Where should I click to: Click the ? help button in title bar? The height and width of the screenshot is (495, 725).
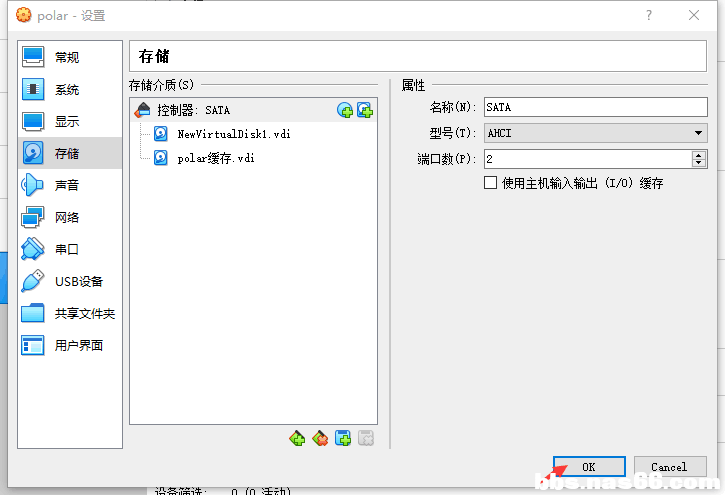(x=649, y=15)
